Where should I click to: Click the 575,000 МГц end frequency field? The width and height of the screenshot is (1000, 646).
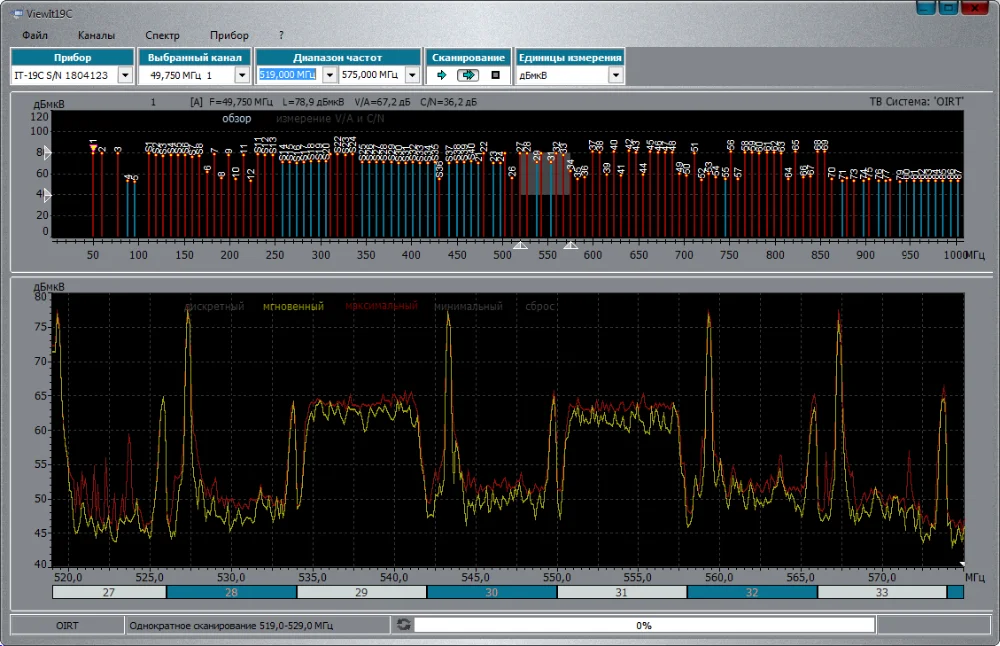(372, 75)
